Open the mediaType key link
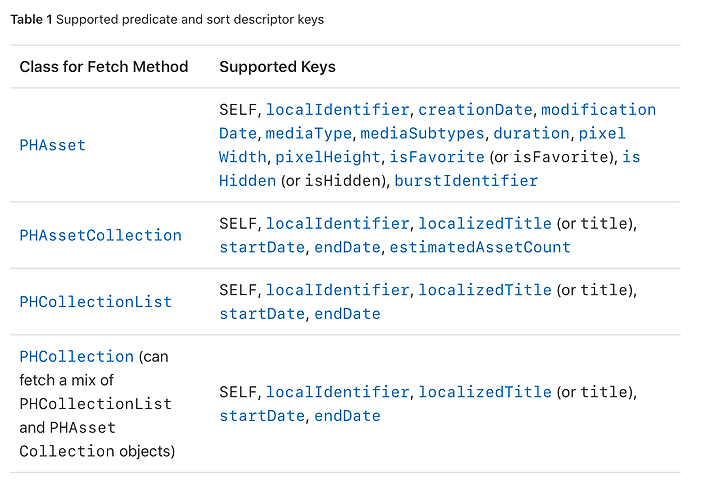The height and width of the screenshot is (502, 720). tap(309, 133)
